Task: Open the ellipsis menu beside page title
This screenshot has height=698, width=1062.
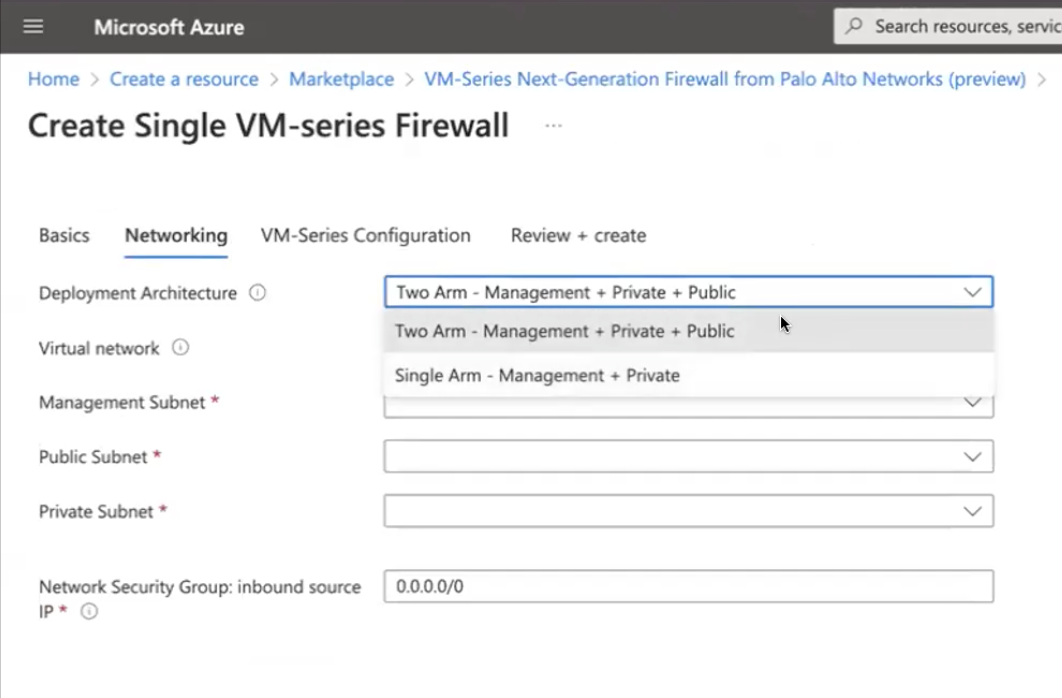Action: pos(553,126)
